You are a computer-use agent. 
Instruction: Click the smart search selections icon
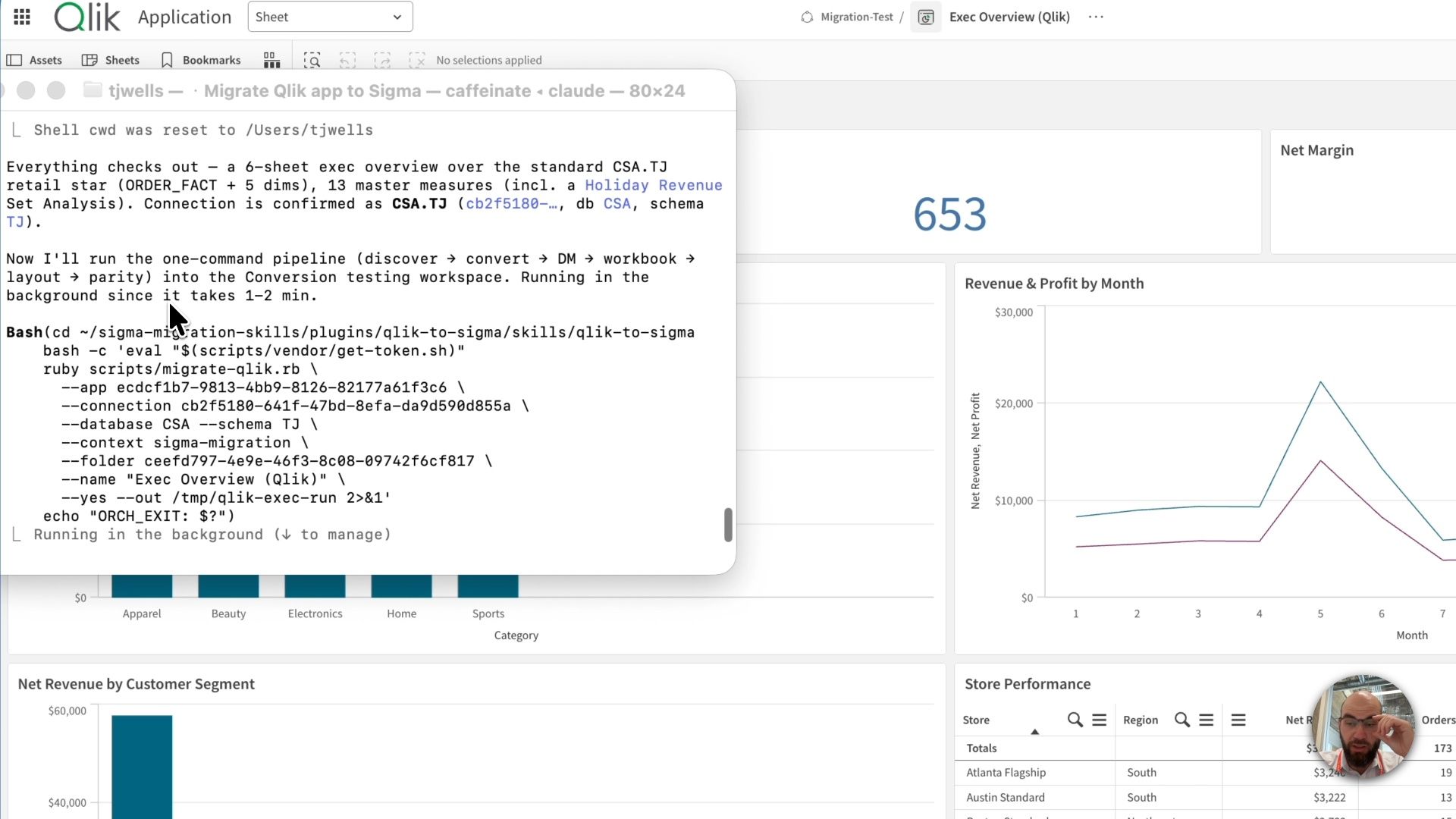pos(312,60)
